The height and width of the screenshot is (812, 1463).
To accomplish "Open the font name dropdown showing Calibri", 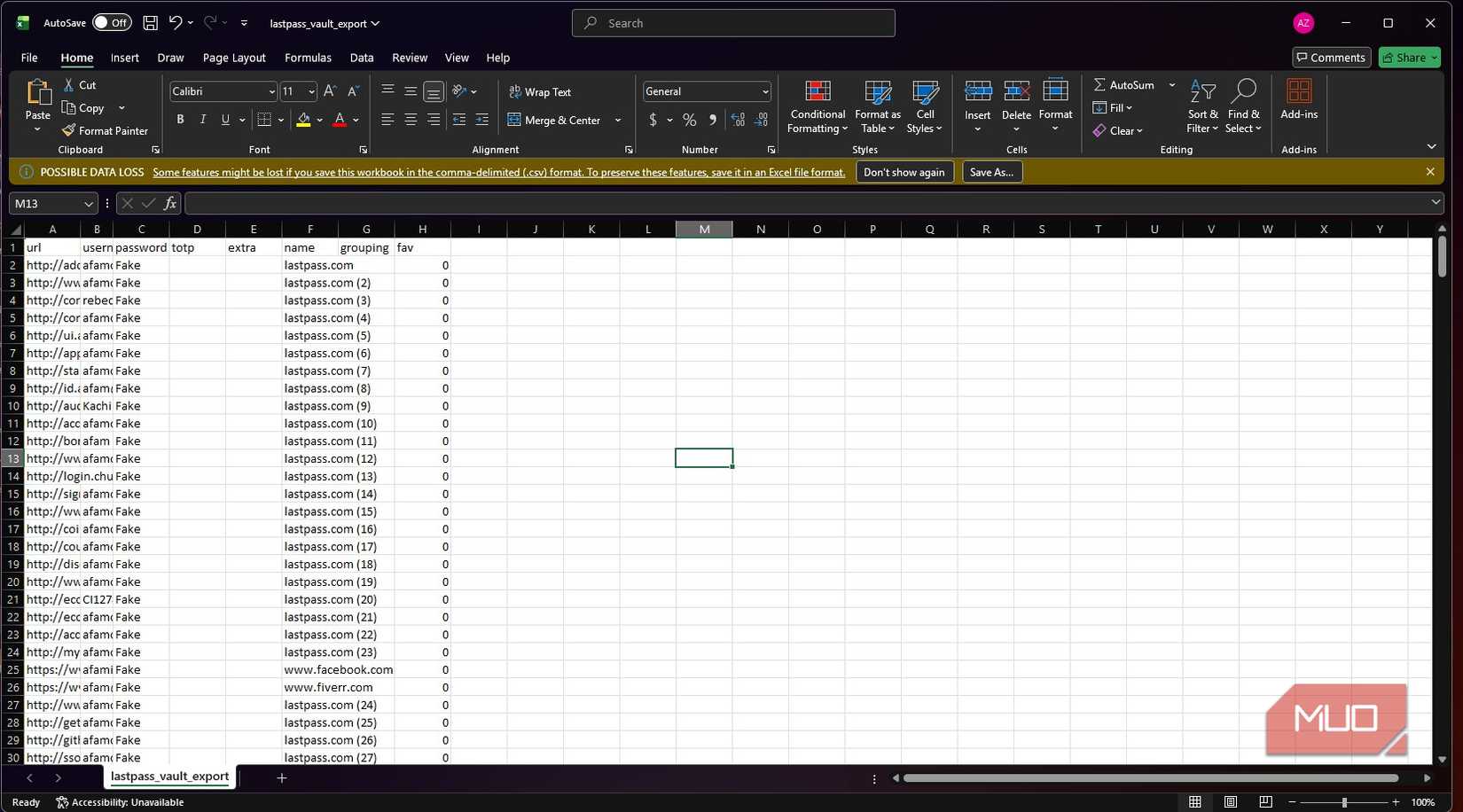I will coord(271,92).
